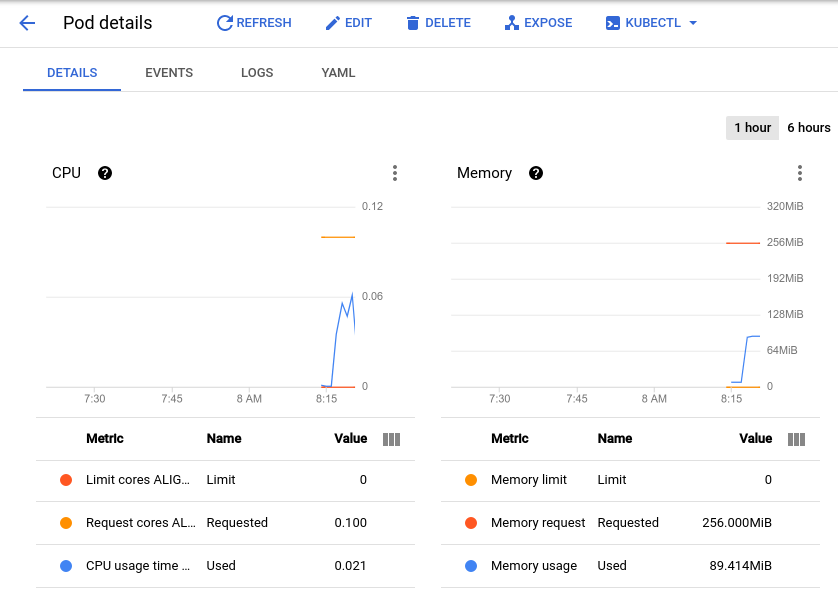Click the orange CPU request line in chart
838x602 pixels.
click(338, 237)
